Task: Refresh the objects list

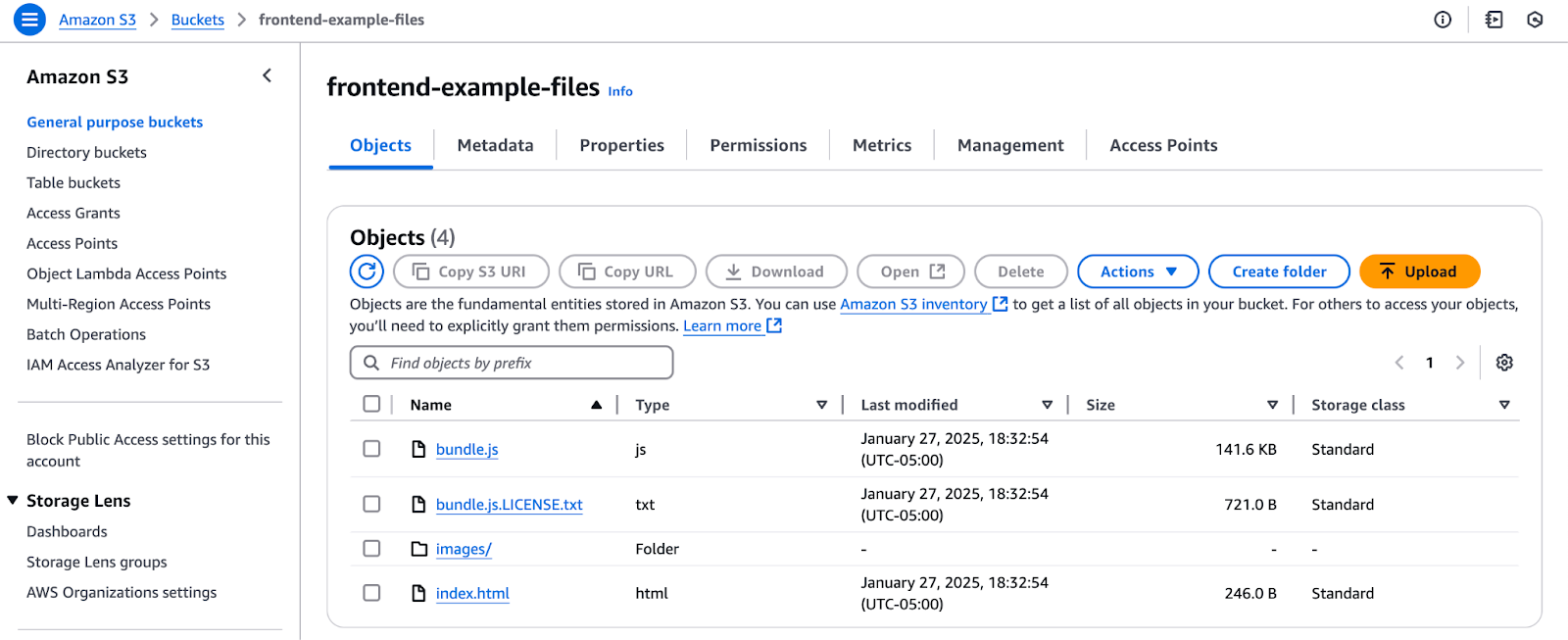Action: click(x=367, y=271)
